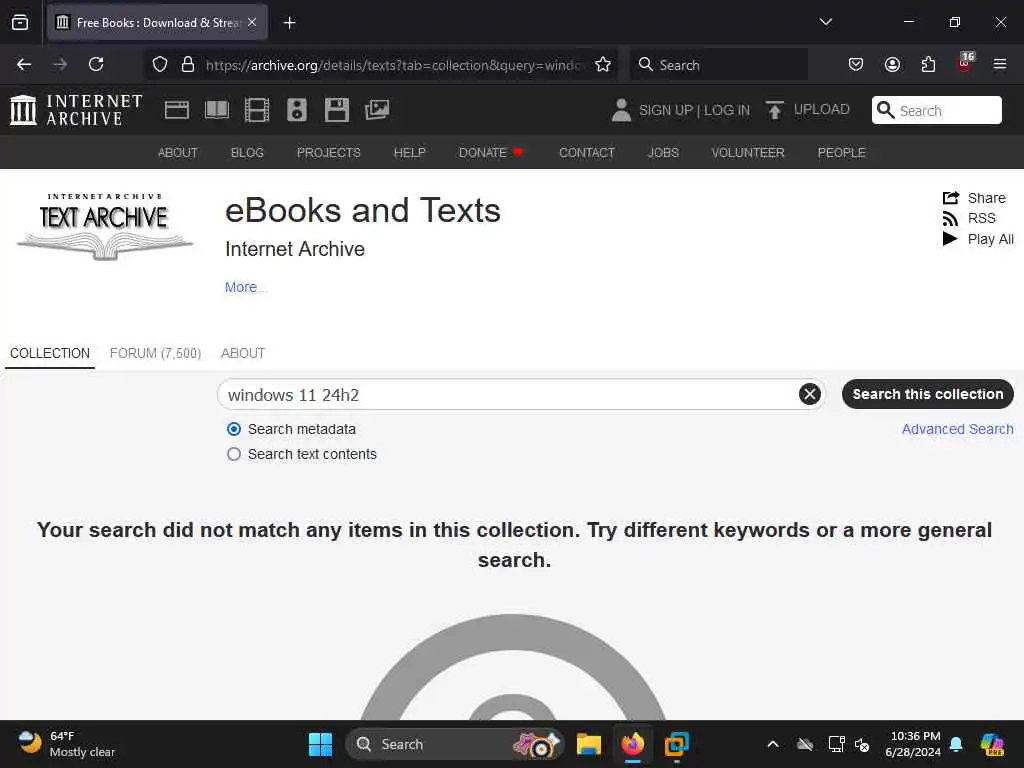1024x768 pixels.
Task: Open Firefox View icon at tab bar left
Action: (20, 23)
